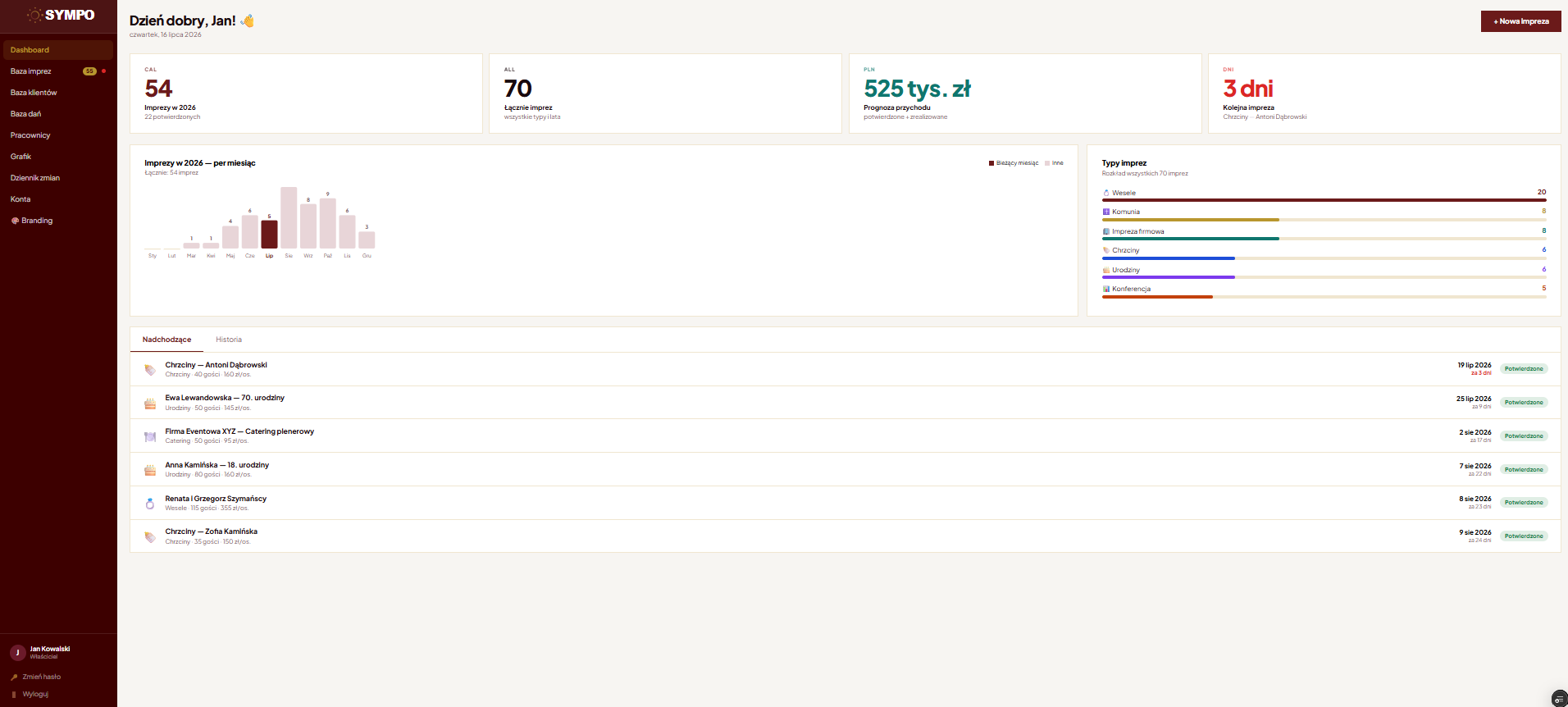This screenshot has height=707, width=1568.
Task: Open event Chrzciny — Zofia Kamińska
Action: (845, 536)
